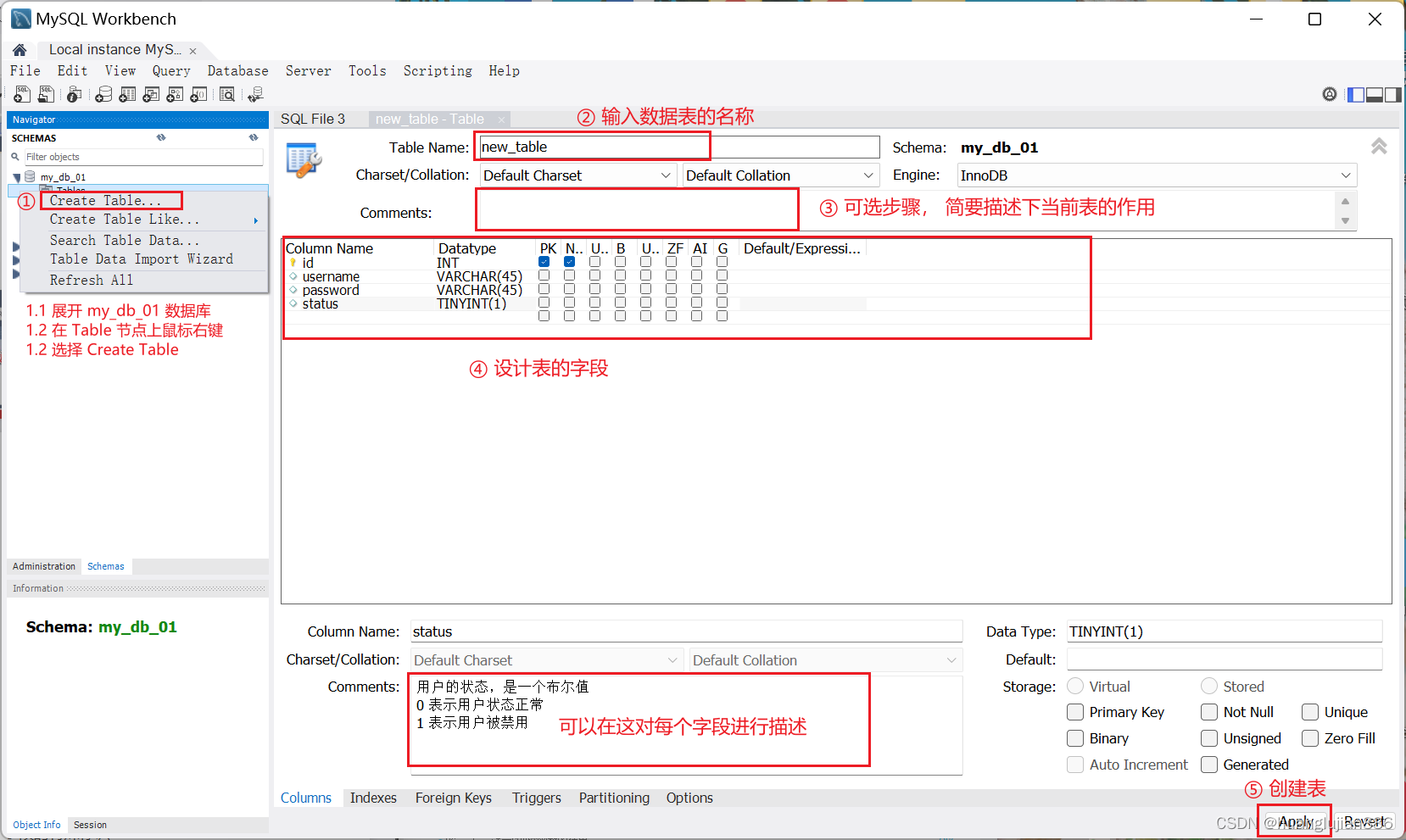
Task: Open the Server menu
Action: (x=308, y=71)
